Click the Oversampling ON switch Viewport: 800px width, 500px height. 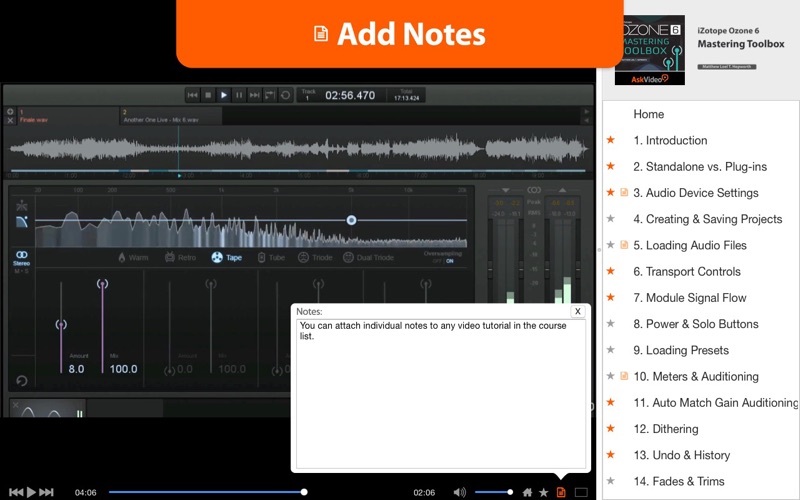[449, 261]
